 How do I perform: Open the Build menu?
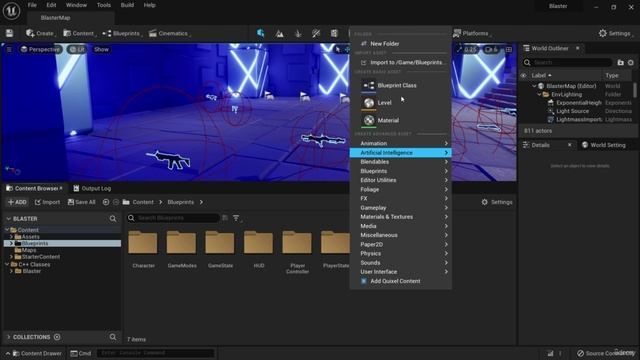click(x=127, y=5)
